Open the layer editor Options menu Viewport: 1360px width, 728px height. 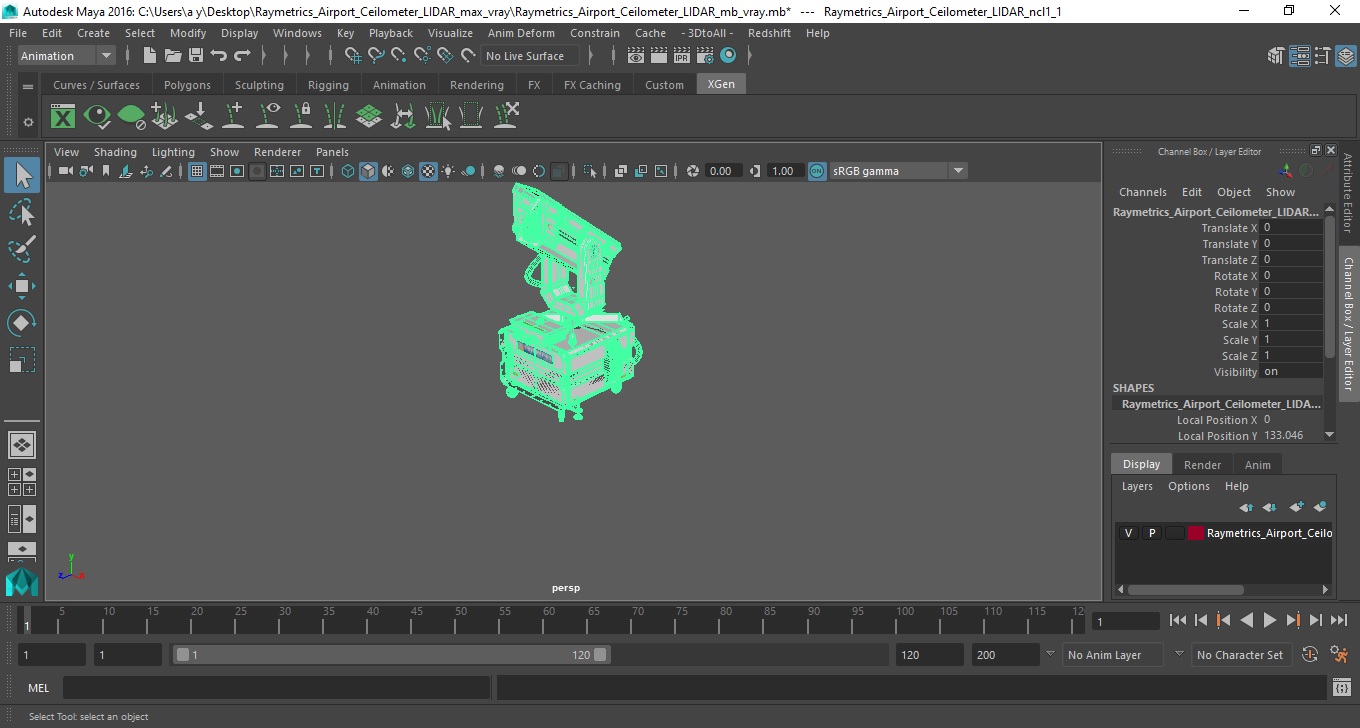[x=1188, y=486]
